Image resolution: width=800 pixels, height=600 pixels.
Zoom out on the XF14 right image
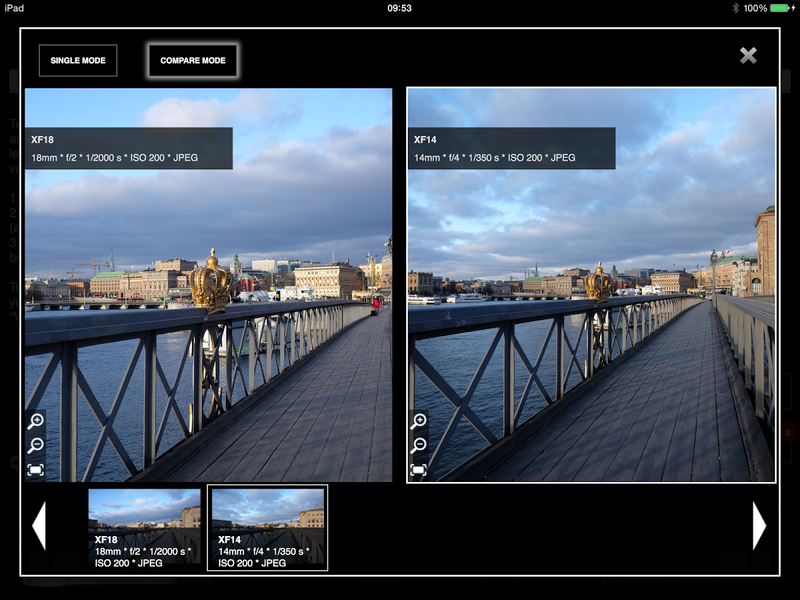(419, 445)
